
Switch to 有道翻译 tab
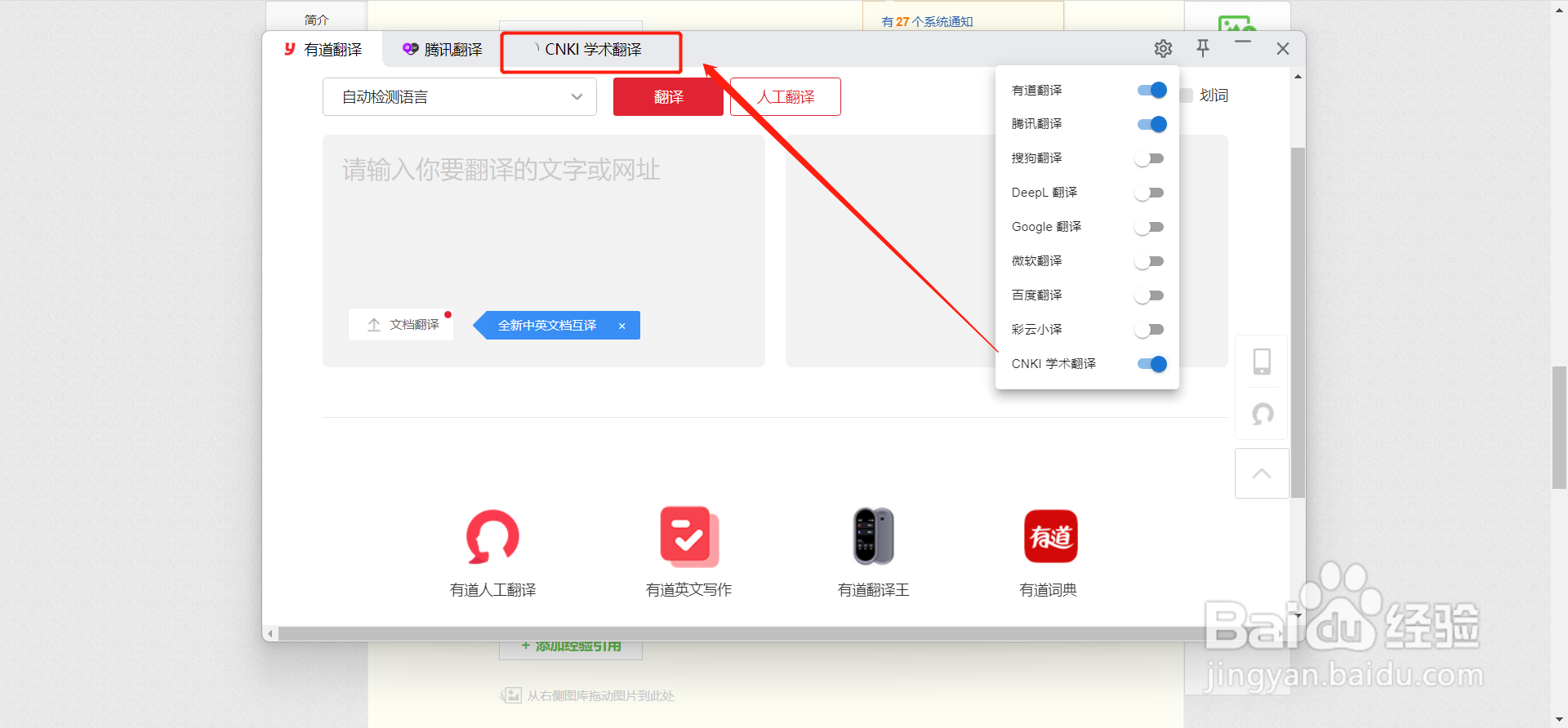pos(323,50)
